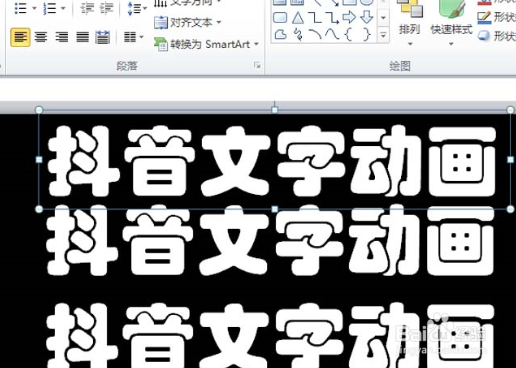The width and height of the screenshot is (516, 368).
Task: Click the bottom-middle sizing handle of text box
Action: (x=274, y=209)
